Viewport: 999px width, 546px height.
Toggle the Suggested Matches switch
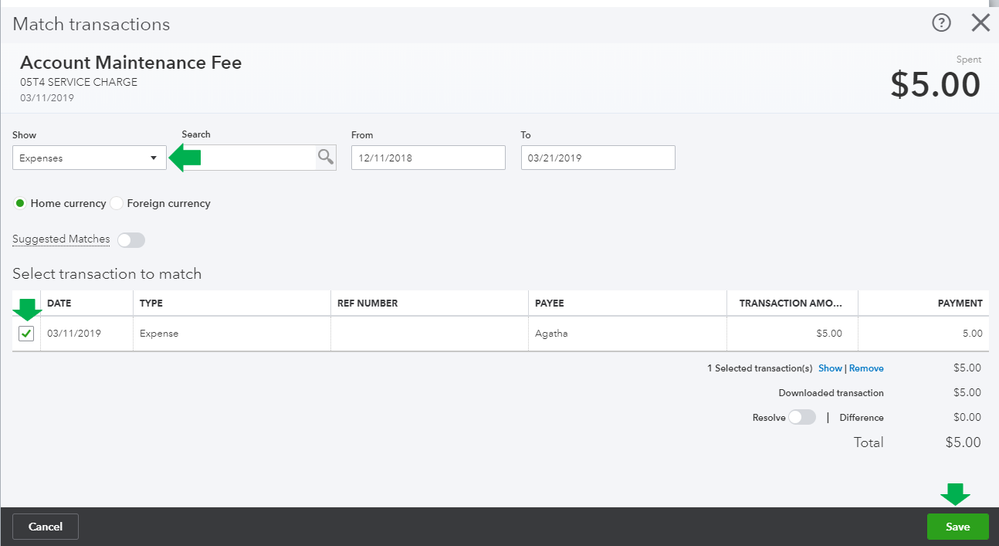[x=131, y=240]
